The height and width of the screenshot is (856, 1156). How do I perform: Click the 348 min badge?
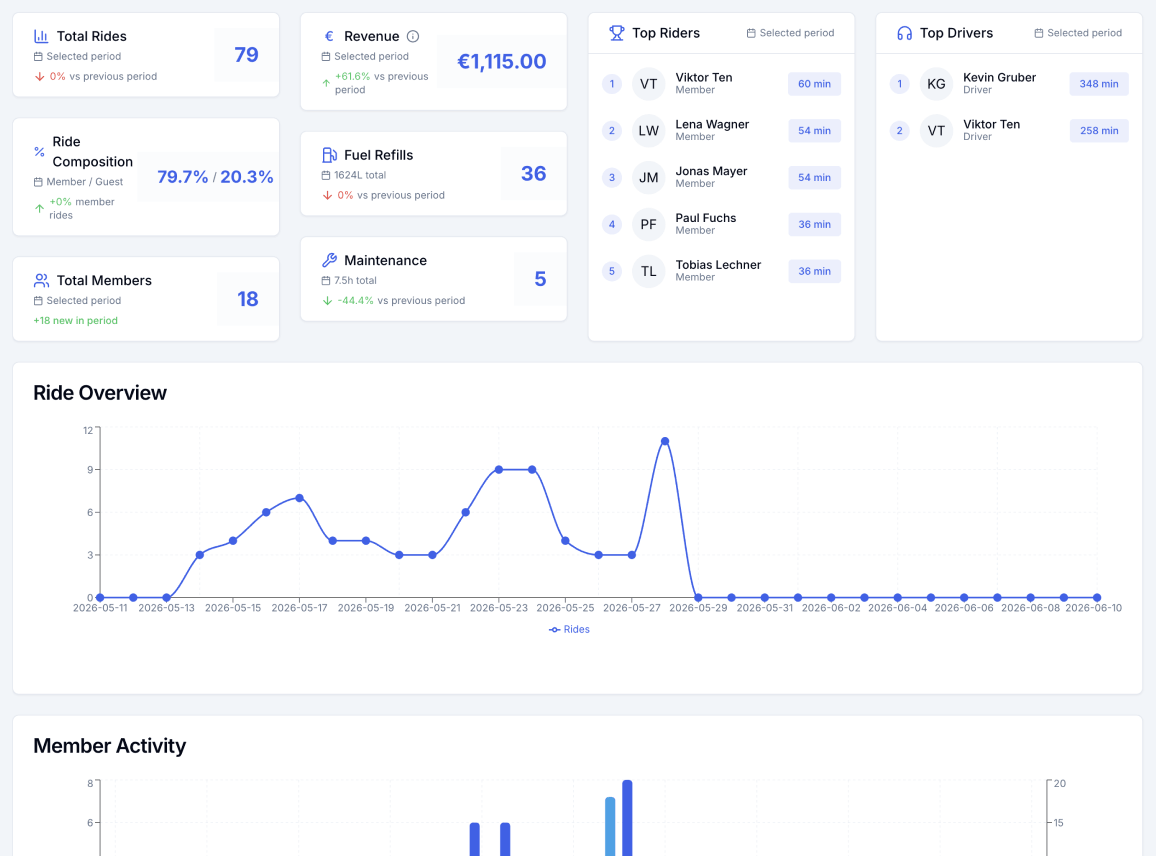tap(1098, 84)
